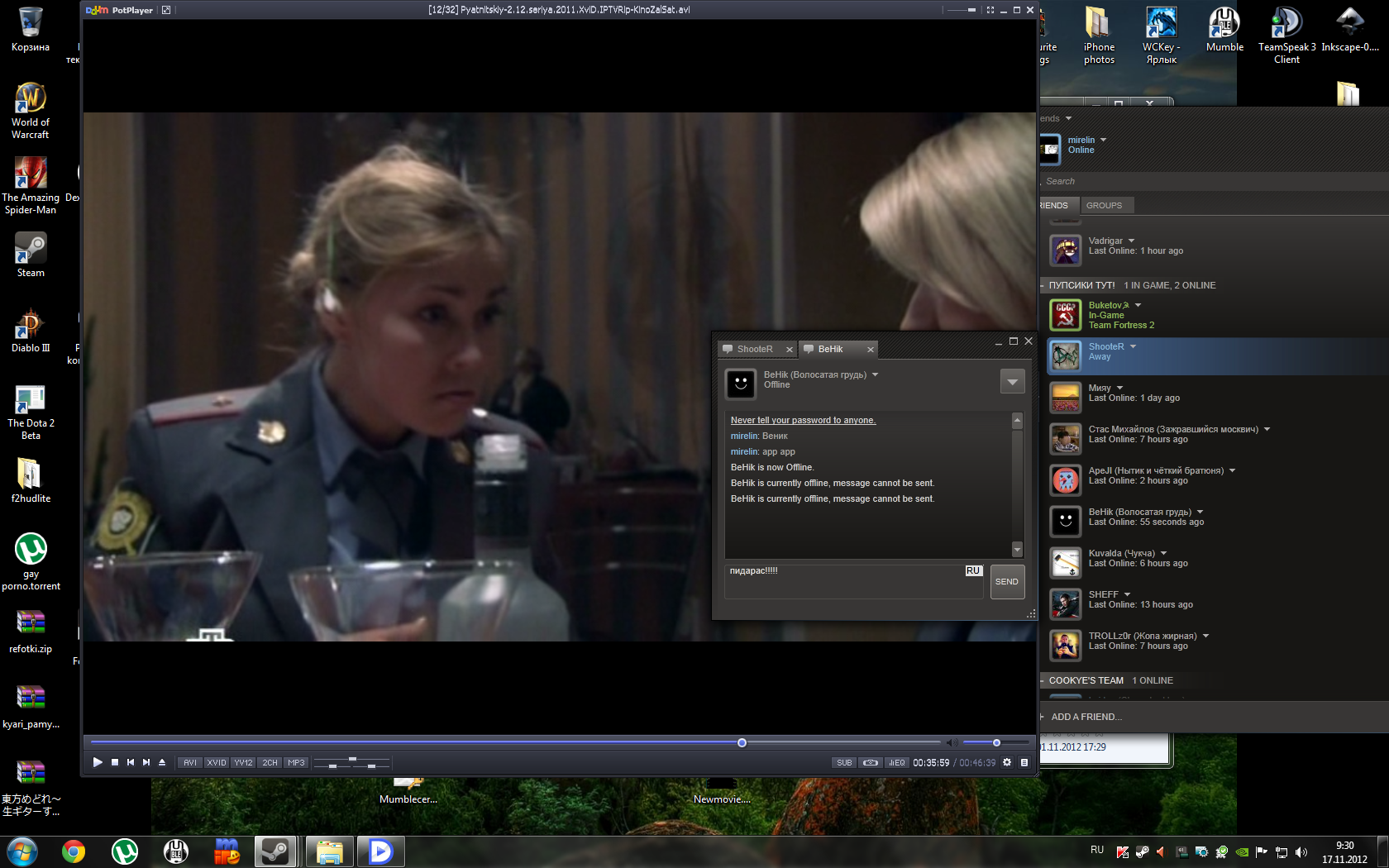Click ADD A FRIEND... button

(x=1086, y=717)
